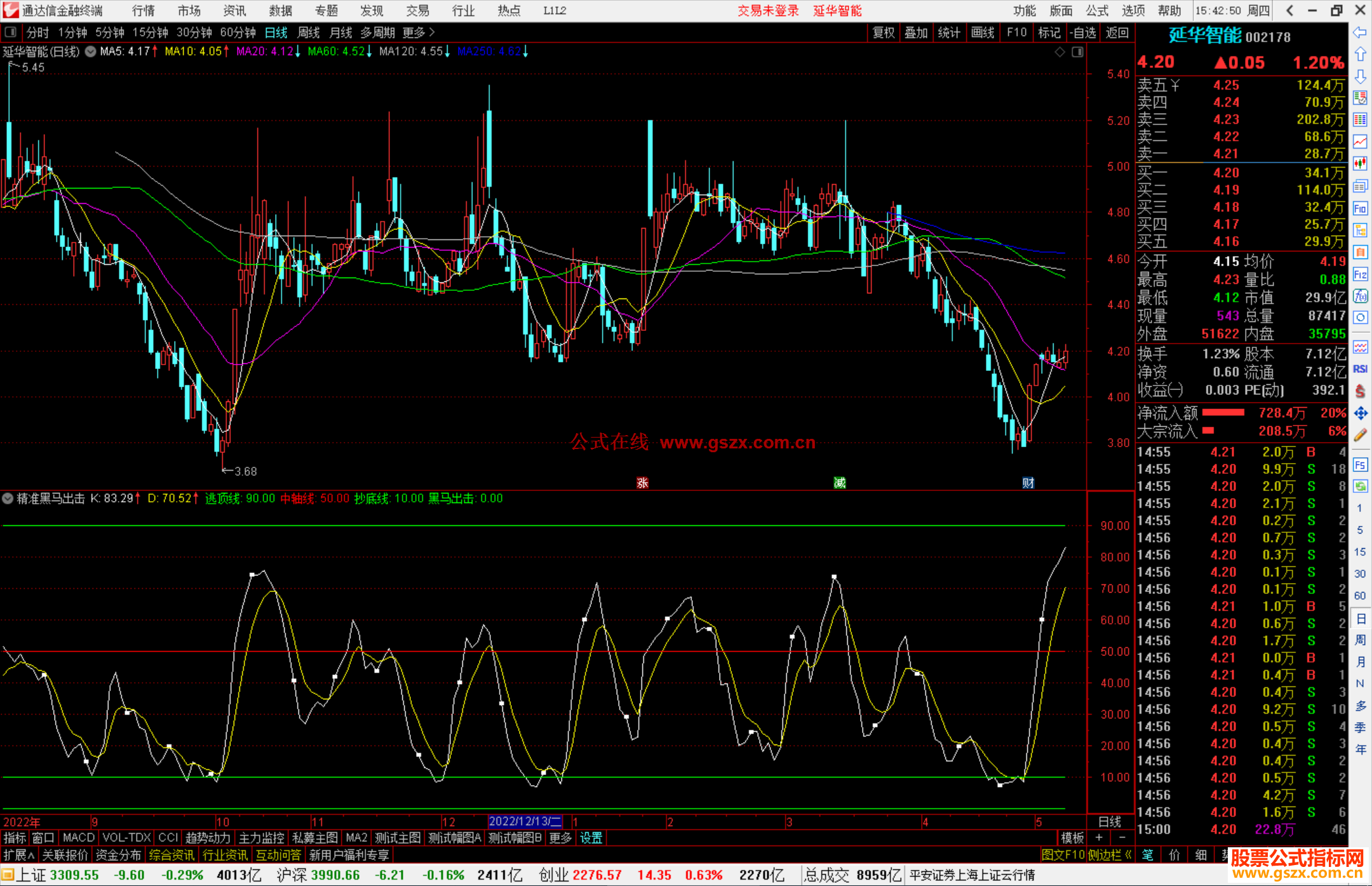Click the trend line chart icon in the right sidebar

coord(1360,142)
